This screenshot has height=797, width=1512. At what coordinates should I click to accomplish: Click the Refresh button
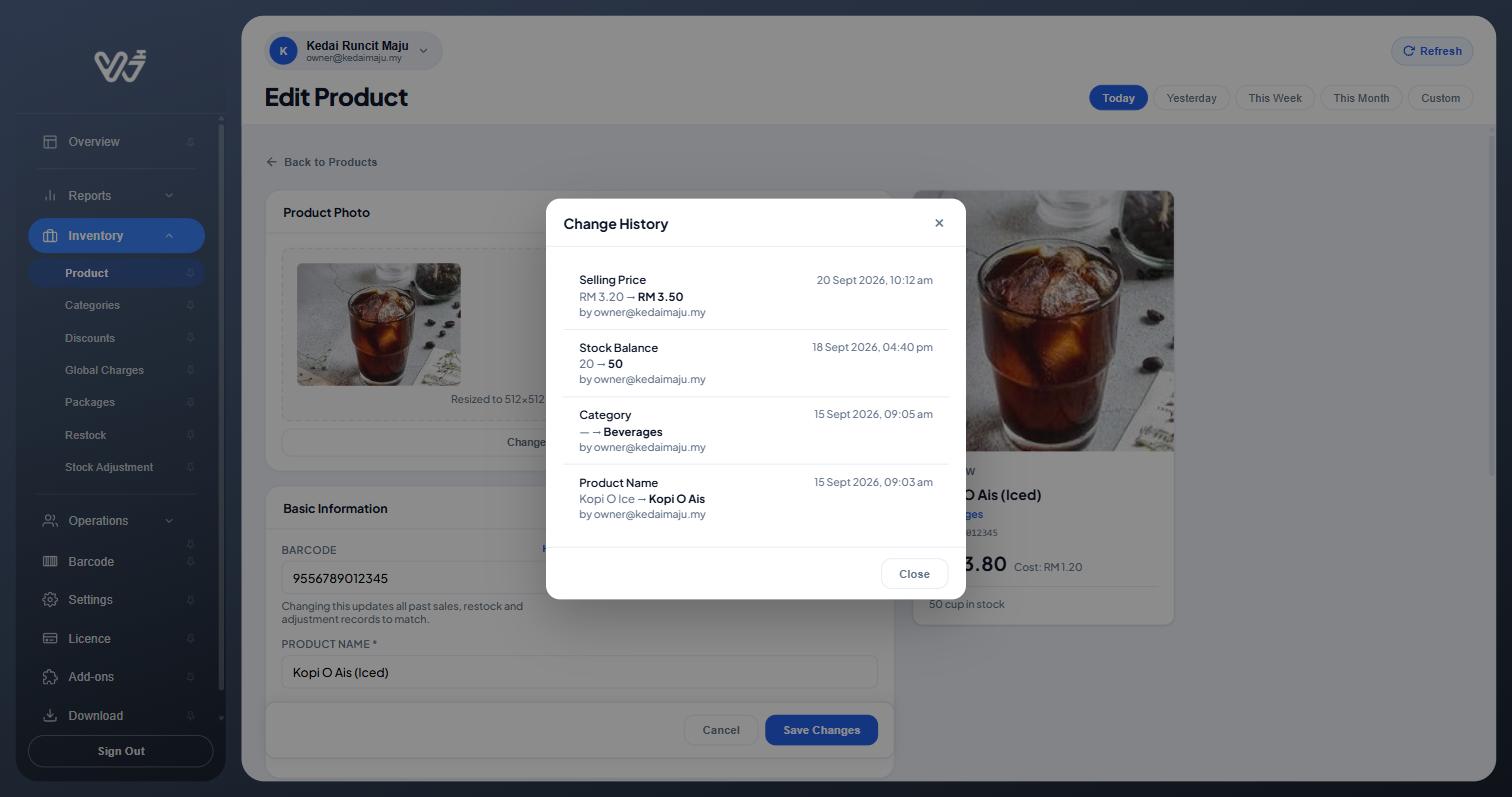[1432, 51]
